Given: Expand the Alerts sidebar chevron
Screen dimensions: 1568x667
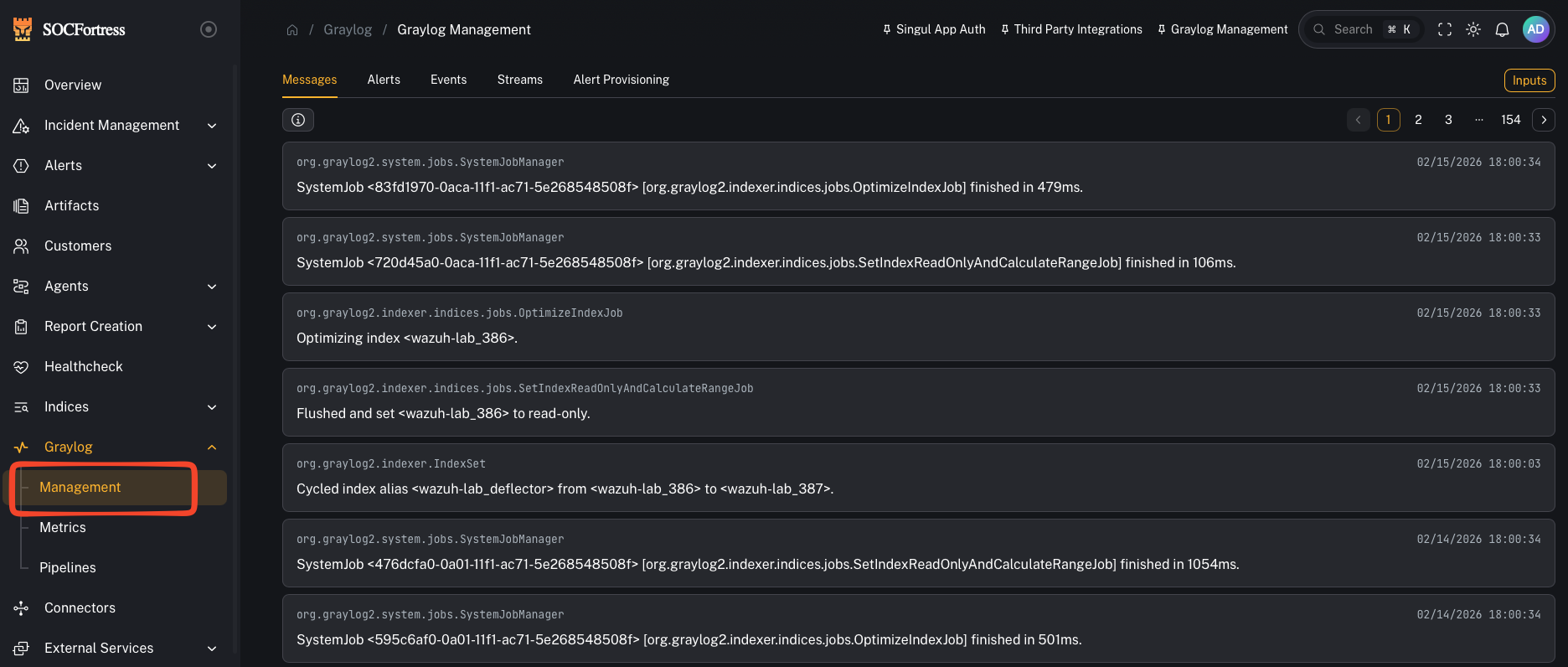Looking at the screenshot, I should 212,165.
